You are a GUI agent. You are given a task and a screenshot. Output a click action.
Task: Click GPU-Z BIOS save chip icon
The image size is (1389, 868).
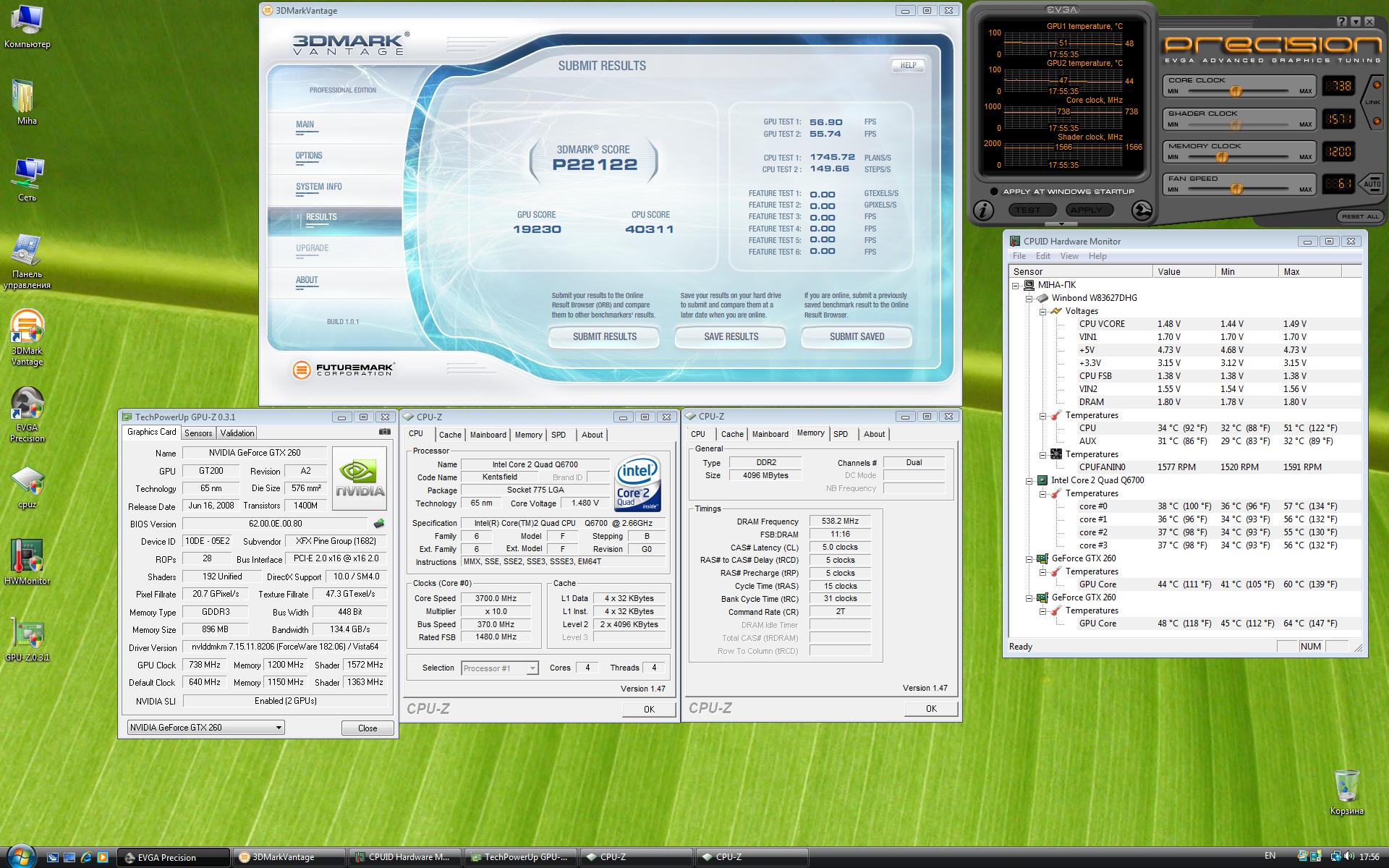pos(378,523)
